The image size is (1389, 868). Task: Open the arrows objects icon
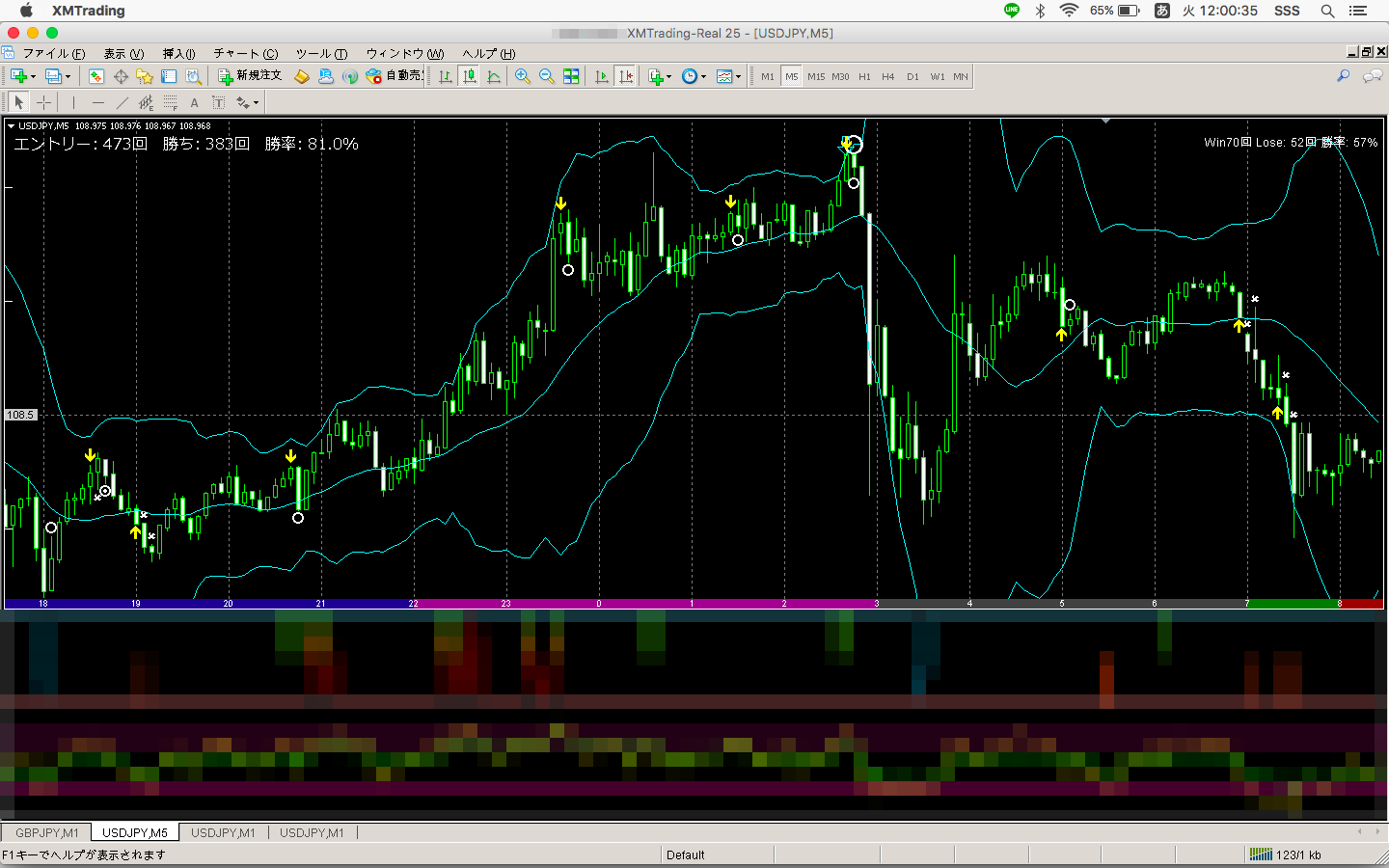tap(242, 102)
